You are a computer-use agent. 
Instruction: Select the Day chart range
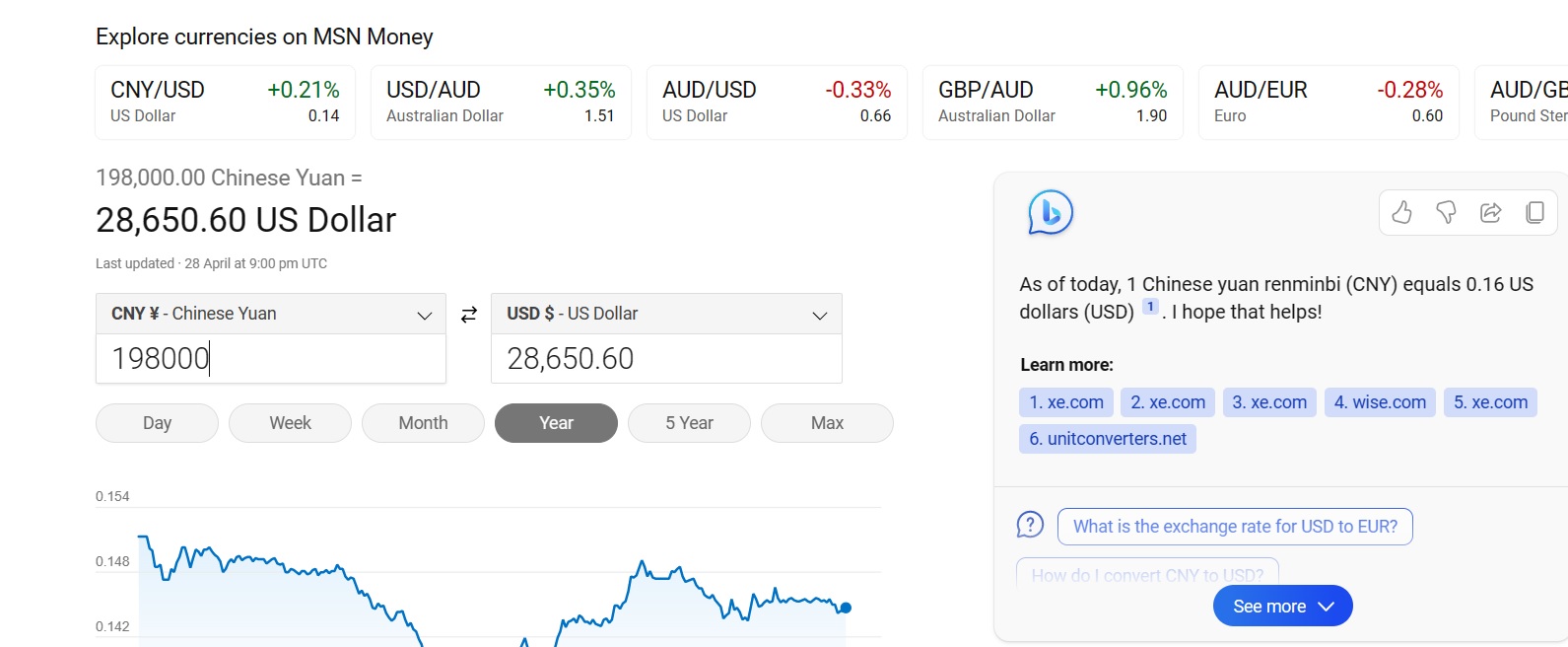pos(157,423)
